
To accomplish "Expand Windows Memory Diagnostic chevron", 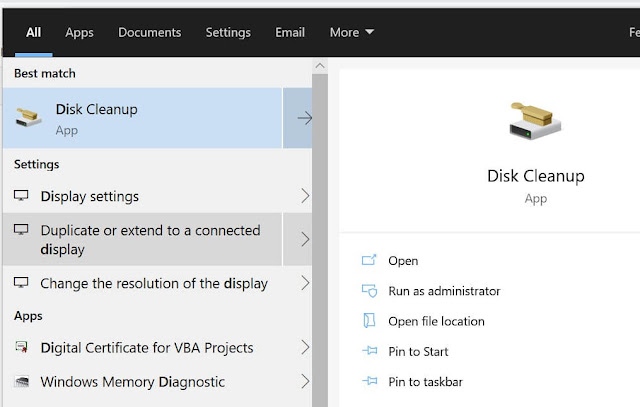I will click(305, 381).
